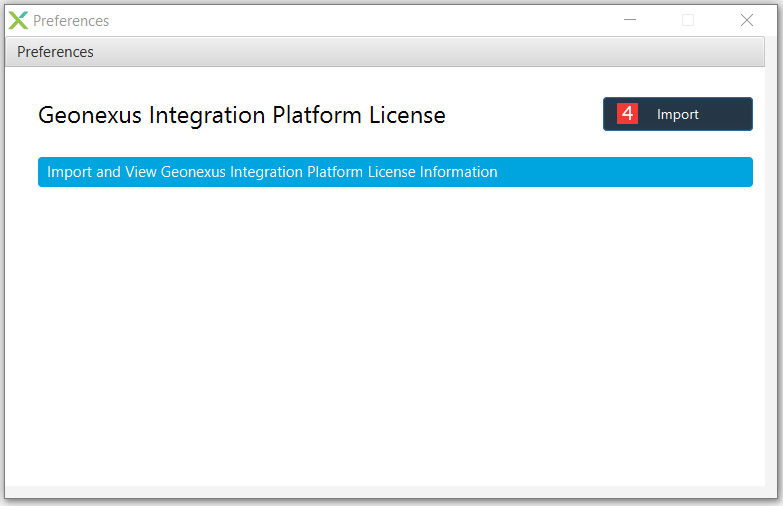Click the word Geonexus in the heading
Image resolution: width=783 pixels, height=506 pixels.
(x=90, y=115)
